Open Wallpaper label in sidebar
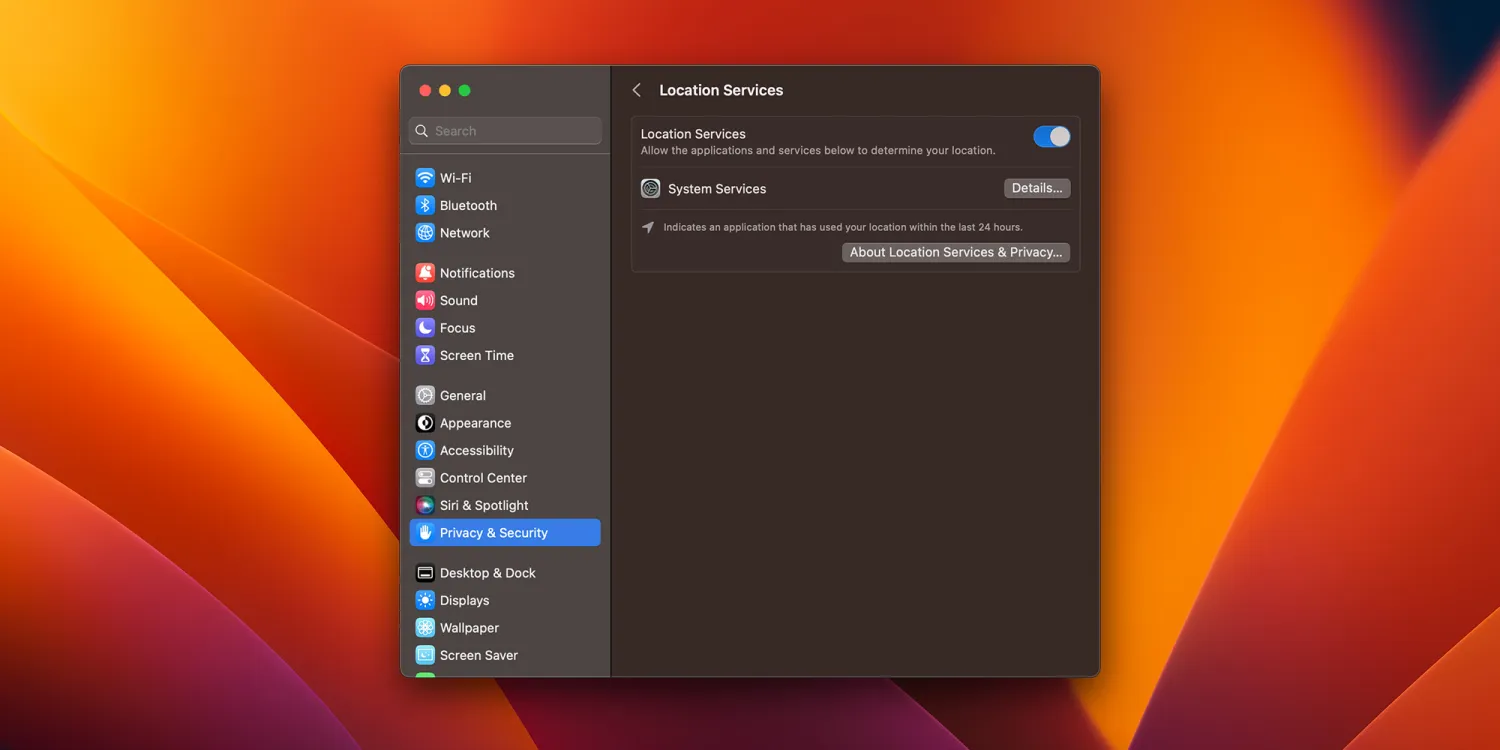Image resolution: width=1500 pixels, height=750 pixels. (x=469, y=628)
